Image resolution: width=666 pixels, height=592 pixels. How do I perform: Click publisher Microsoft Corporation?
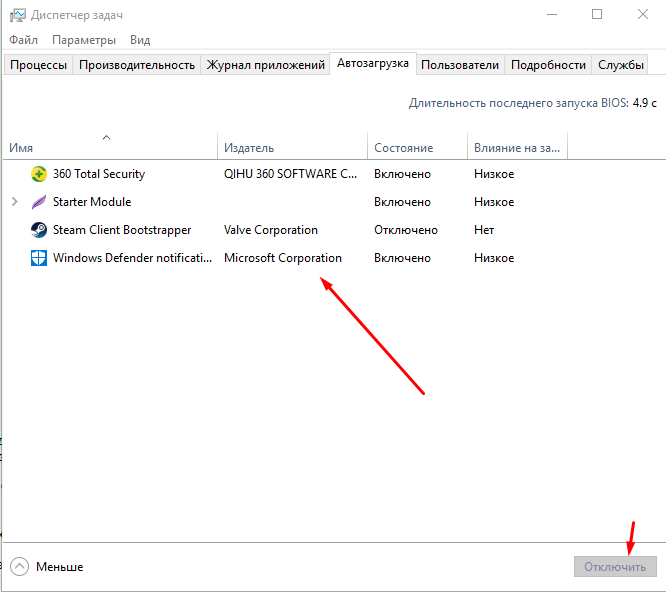coord(282,258)
